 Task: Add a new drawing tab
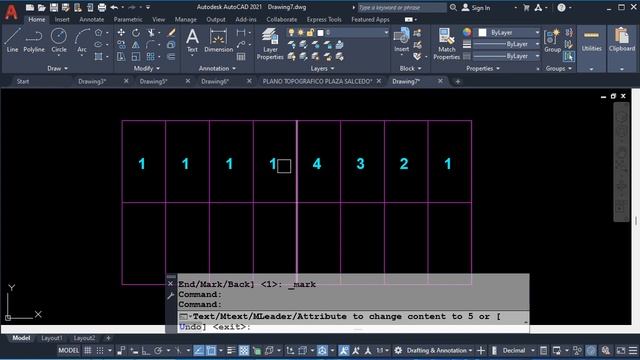pyautogui.click(x=458, y=82)
